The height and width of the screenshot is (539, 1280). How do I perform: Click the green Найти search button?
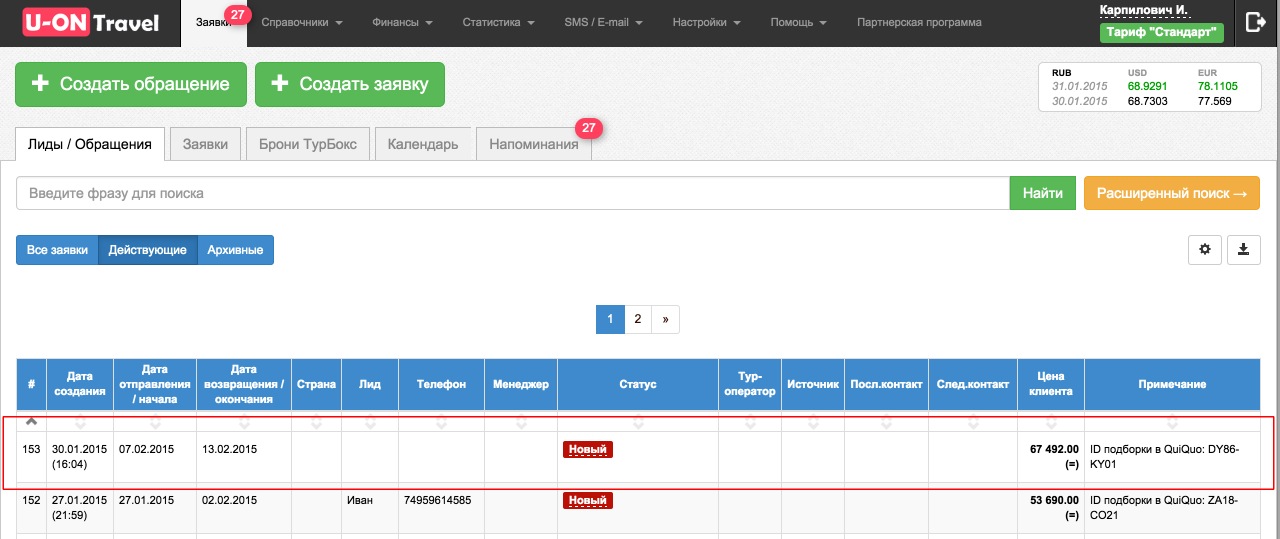pos(1043,193)
